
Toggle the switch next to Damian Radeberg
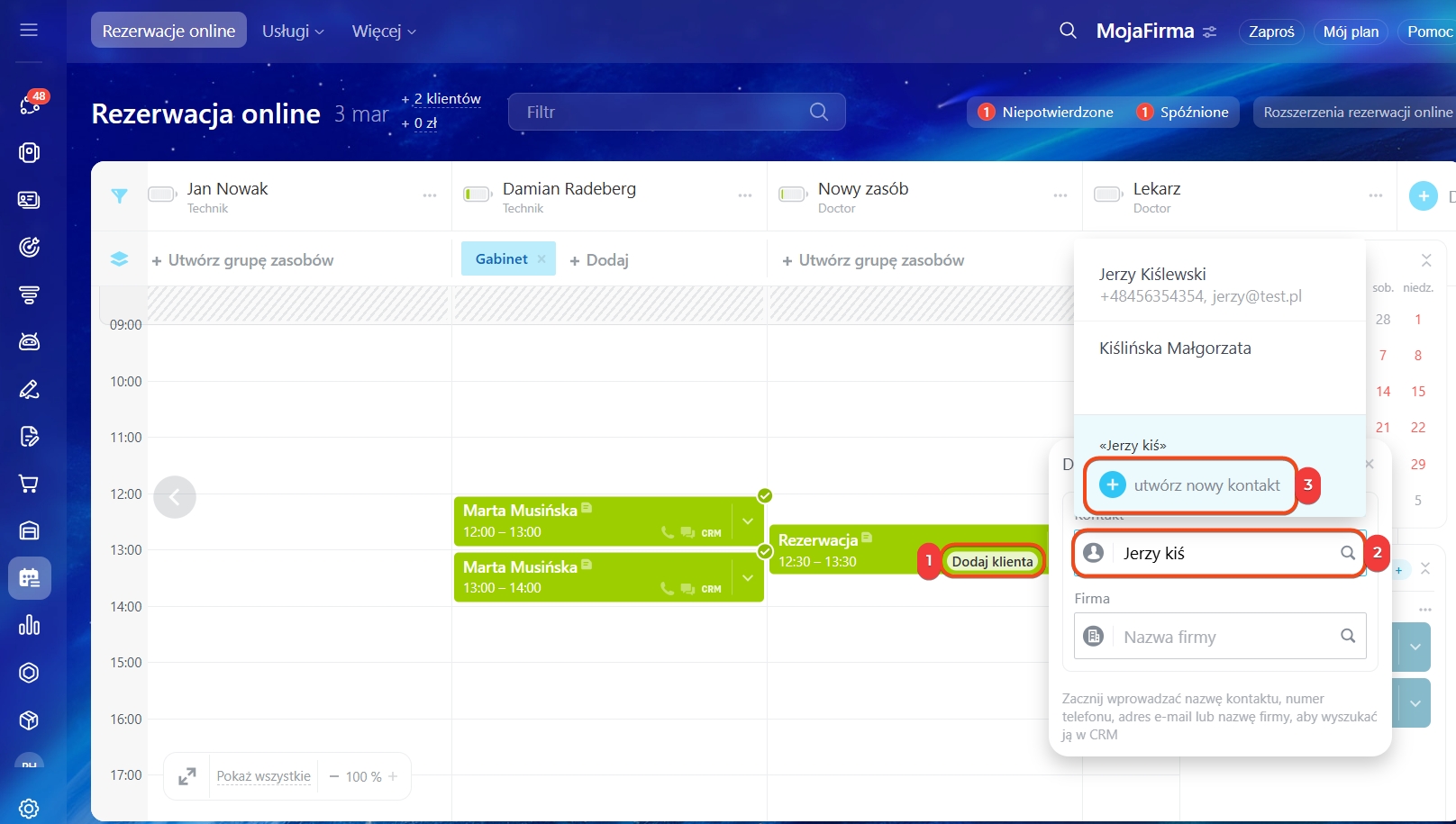pyautogui.click(x=477, y=195)
